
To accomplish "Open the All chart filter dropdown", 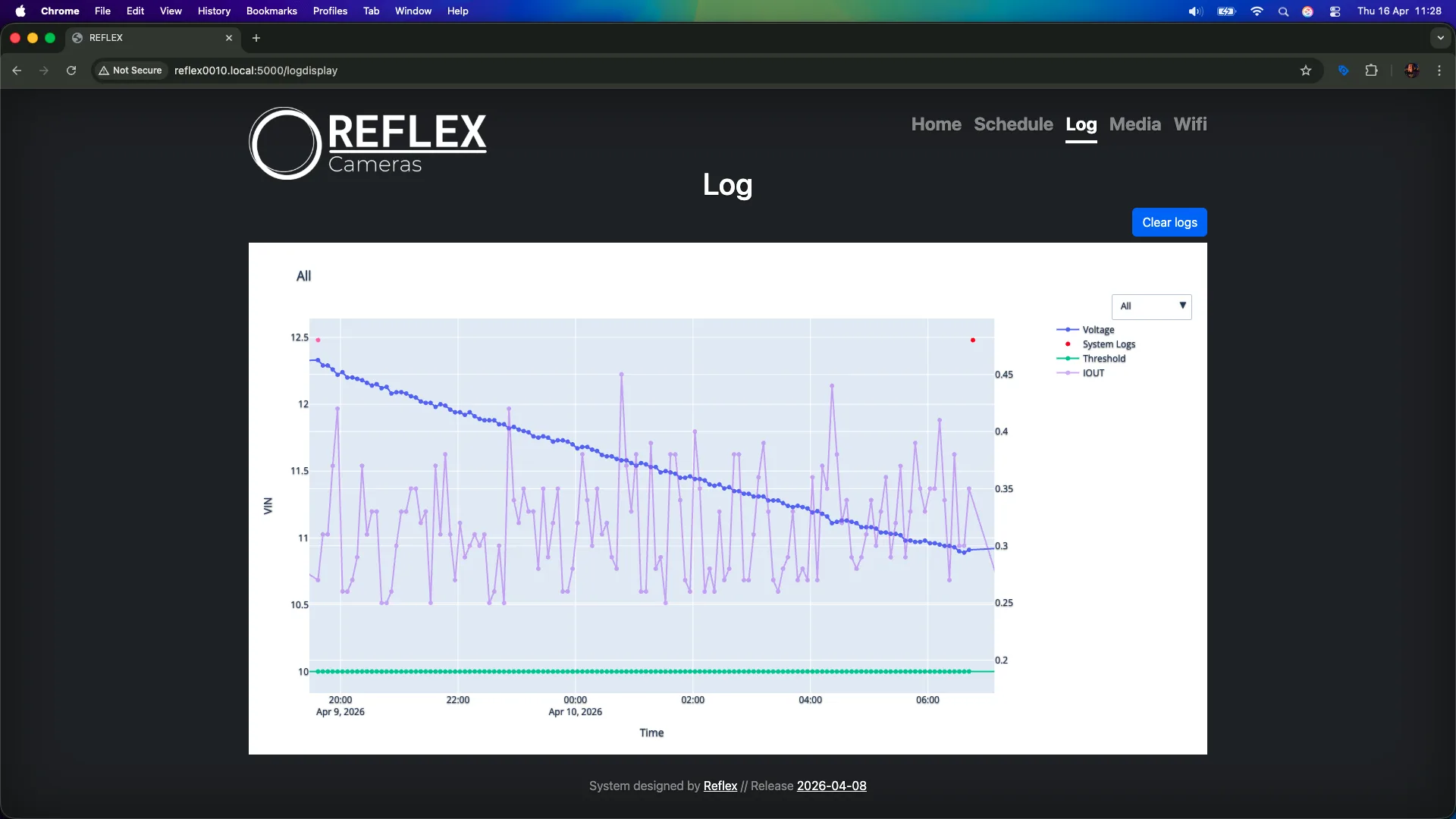I will coord(1151,306).
